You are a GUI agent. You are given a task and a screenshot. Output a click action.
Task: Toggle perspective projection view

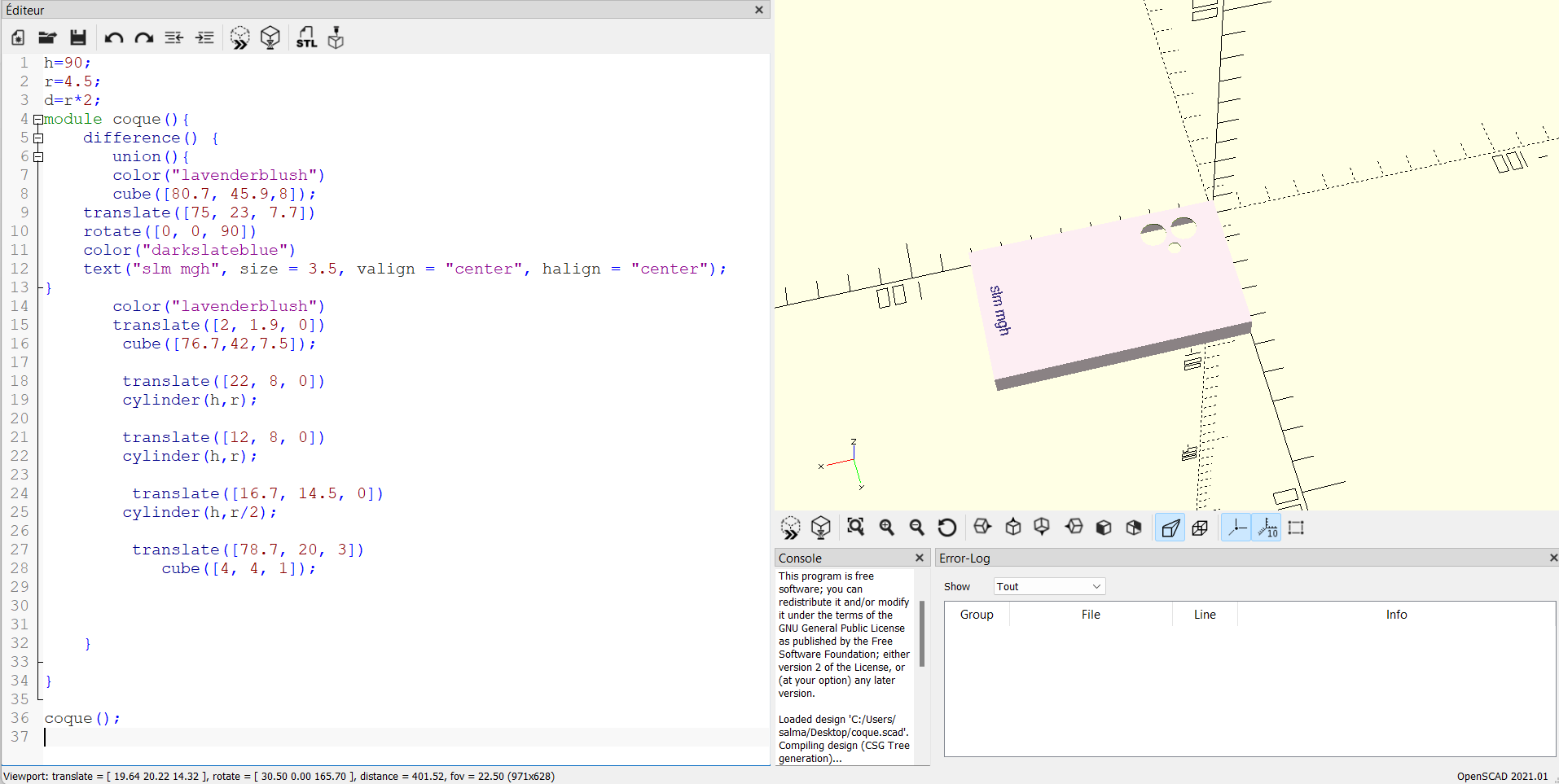tap(1170, 528)
